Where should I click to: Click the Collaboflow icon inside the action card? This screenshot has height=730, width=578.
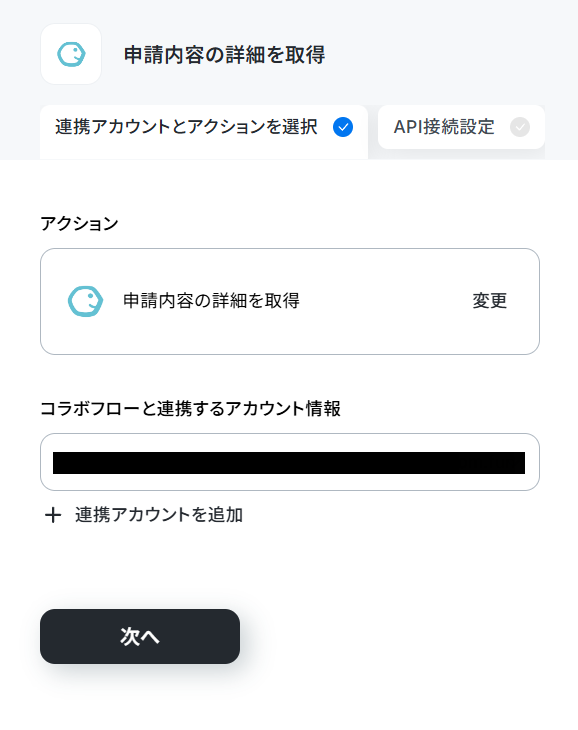pyautogui.click(x=85, y=301)
